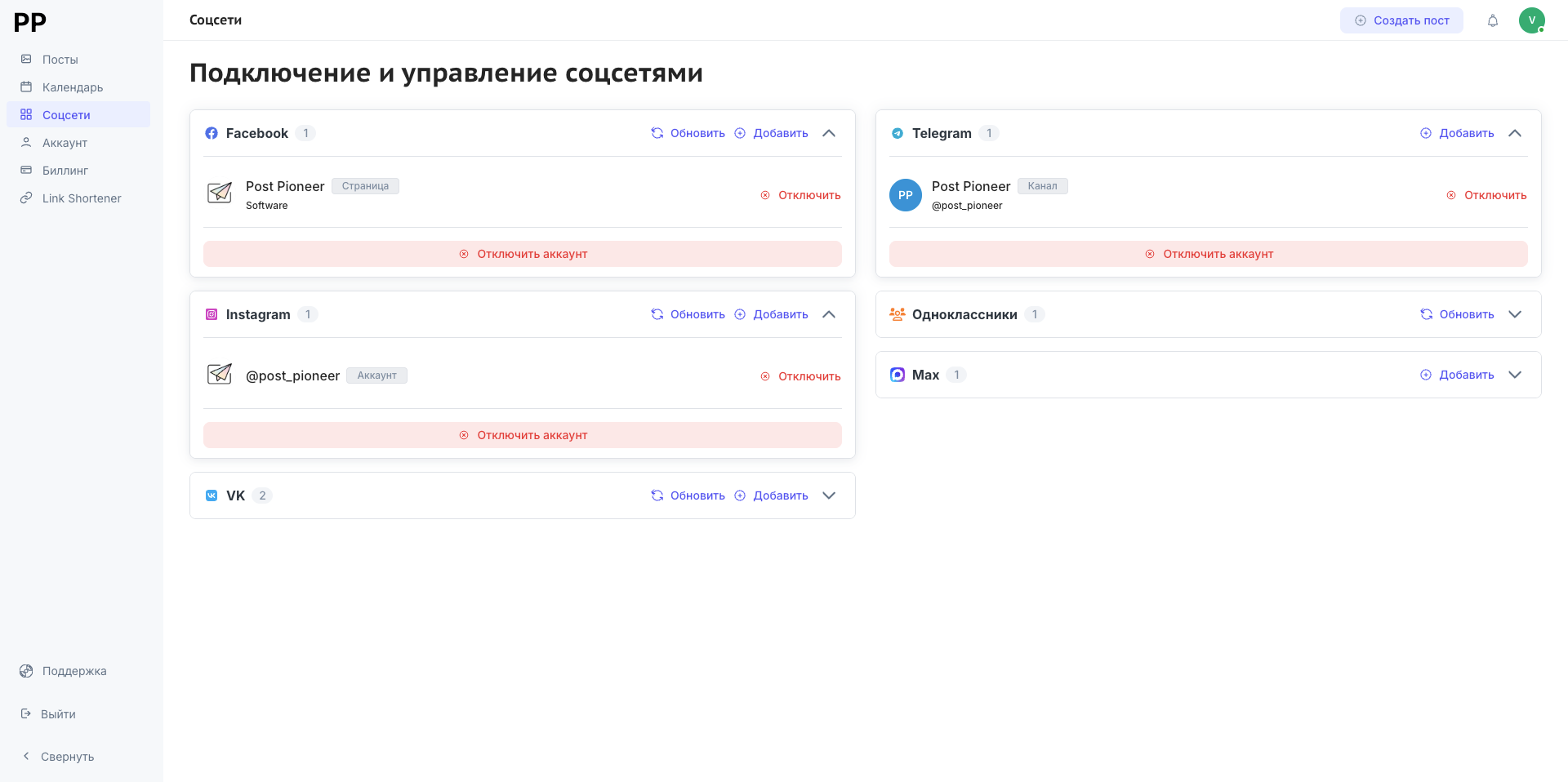1568x782 pixels.
Task: Click the Одноклассники logo icon
Action: (x=898, y=314)
